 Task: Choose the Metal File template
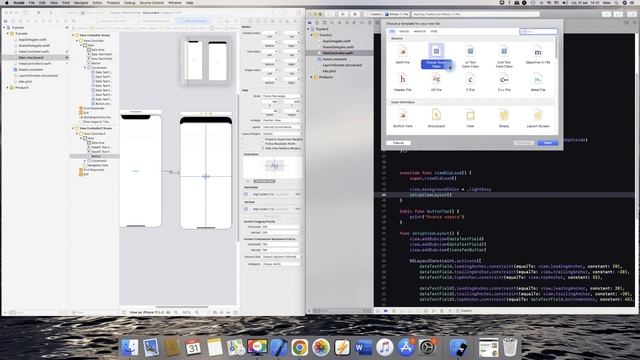(x=538, y=82)
